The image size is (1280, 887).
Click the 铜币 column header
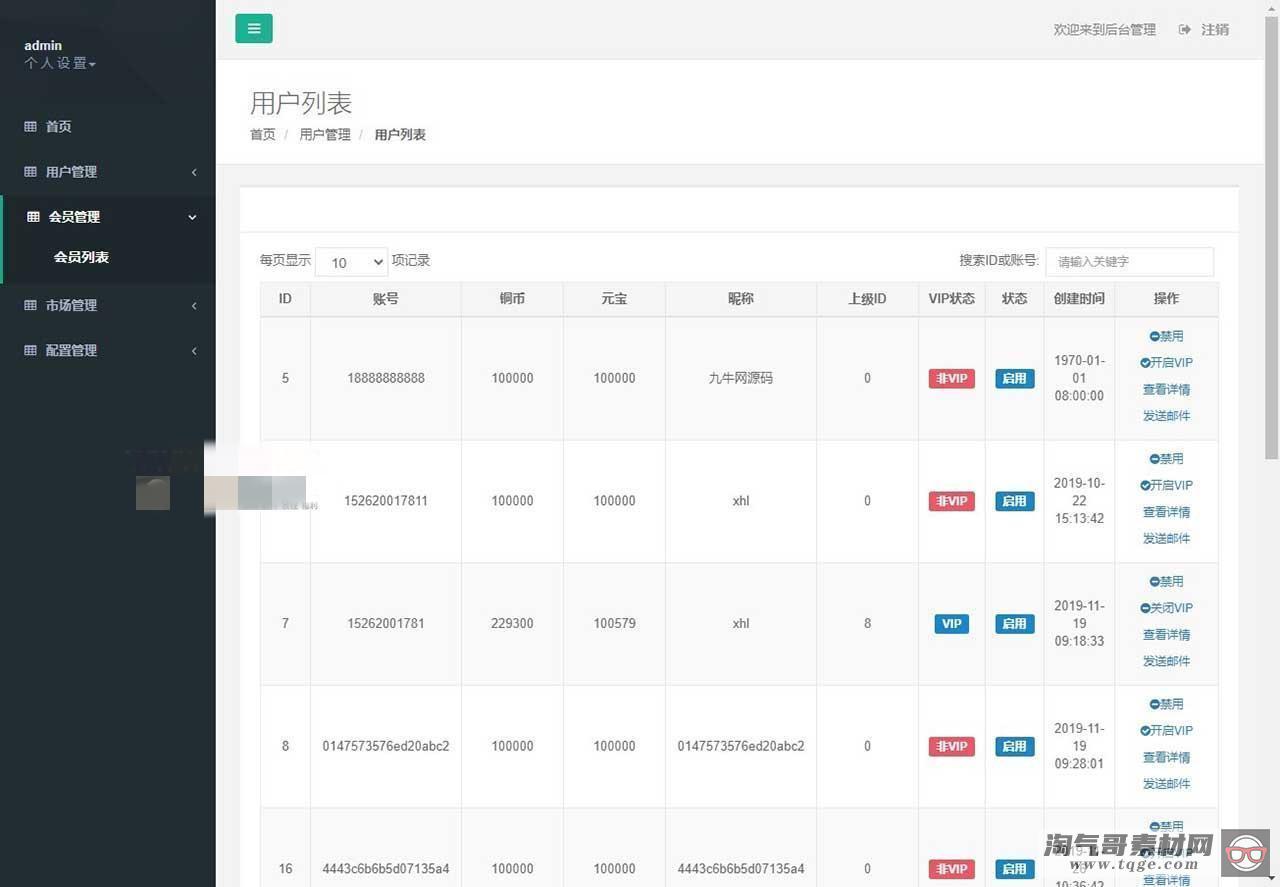[512, 299]
